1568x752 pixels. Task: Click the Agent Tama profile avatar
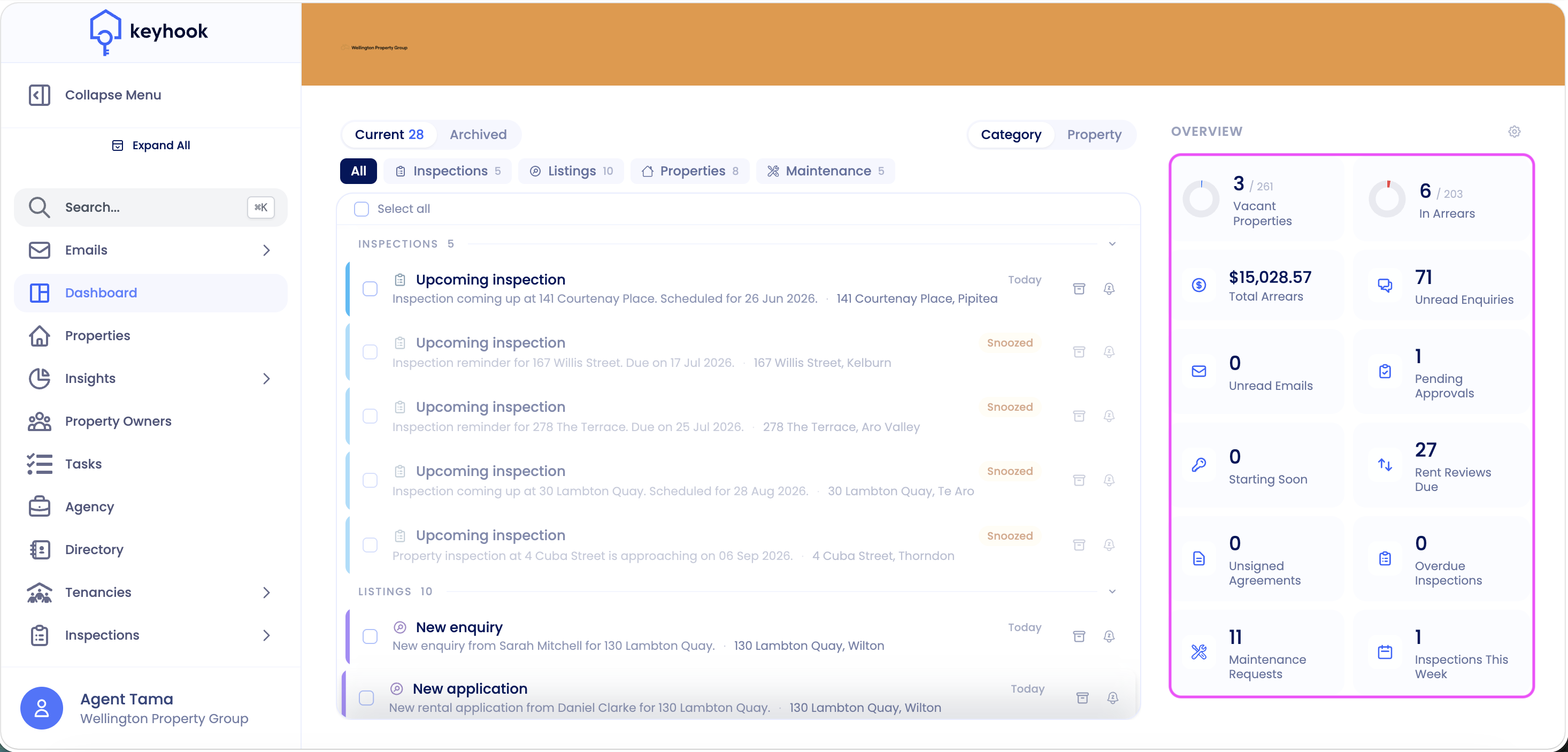(x=41, y=708)
